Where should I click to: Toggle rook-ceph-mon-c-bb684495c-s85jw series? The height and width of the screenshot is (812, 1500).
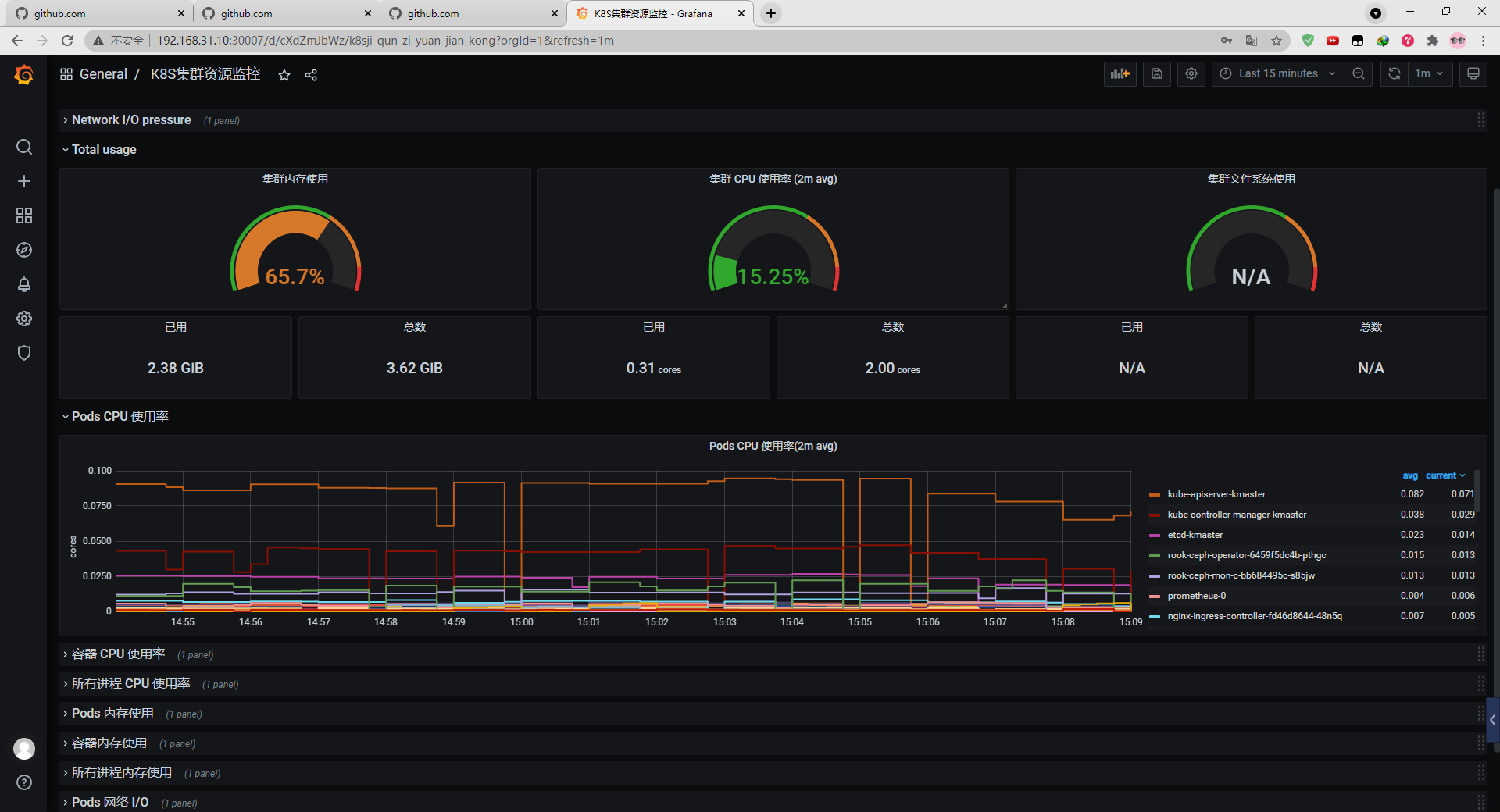pyautogui.click(x=1241, y=575)
